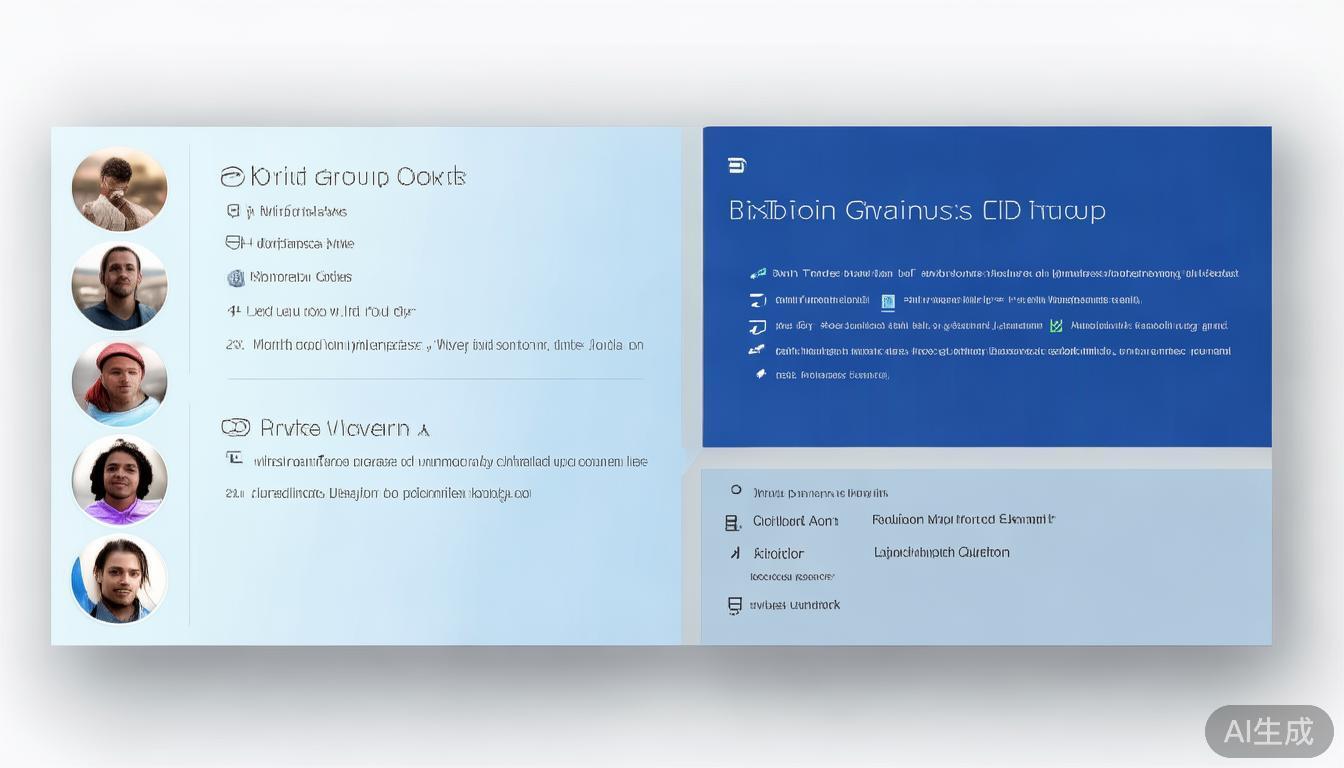Select the avatar with the purple shirt
This screenshot has height=768, width=1344.
coord(119,480)
